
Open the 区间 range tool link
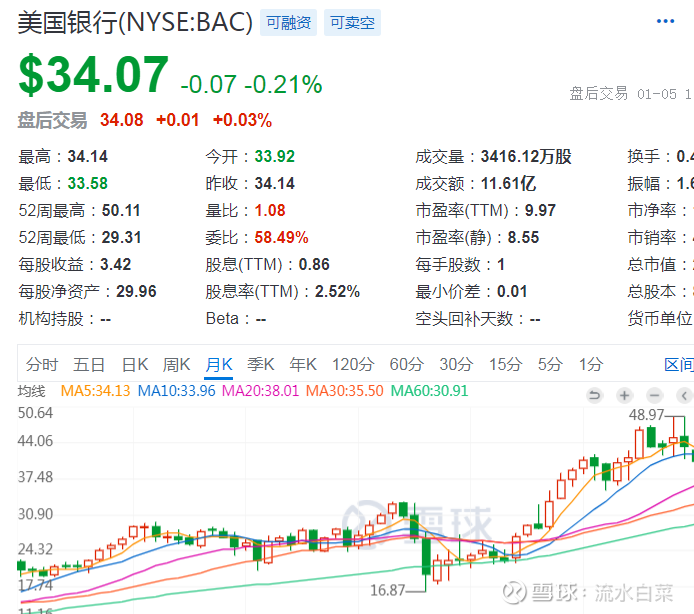679,365
